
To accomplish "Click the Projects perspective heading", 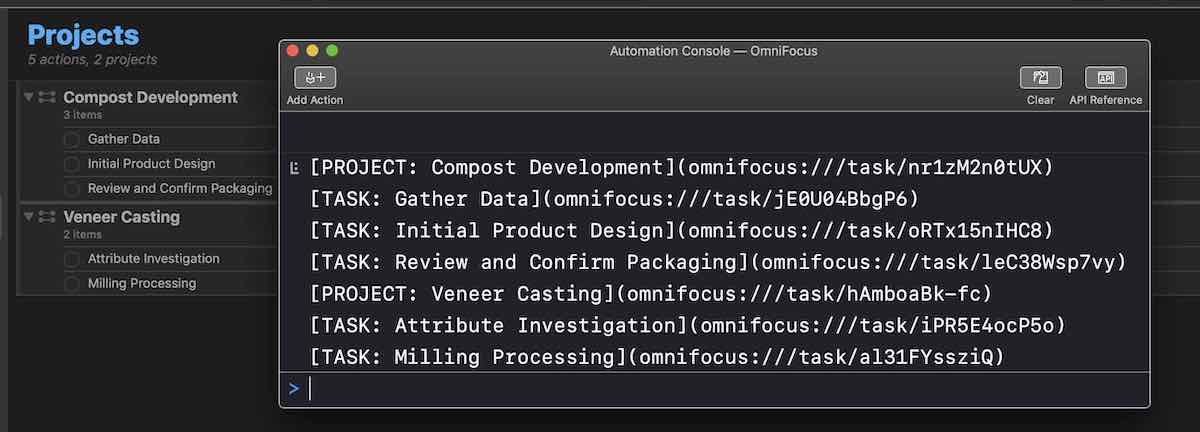I will 83,36.
